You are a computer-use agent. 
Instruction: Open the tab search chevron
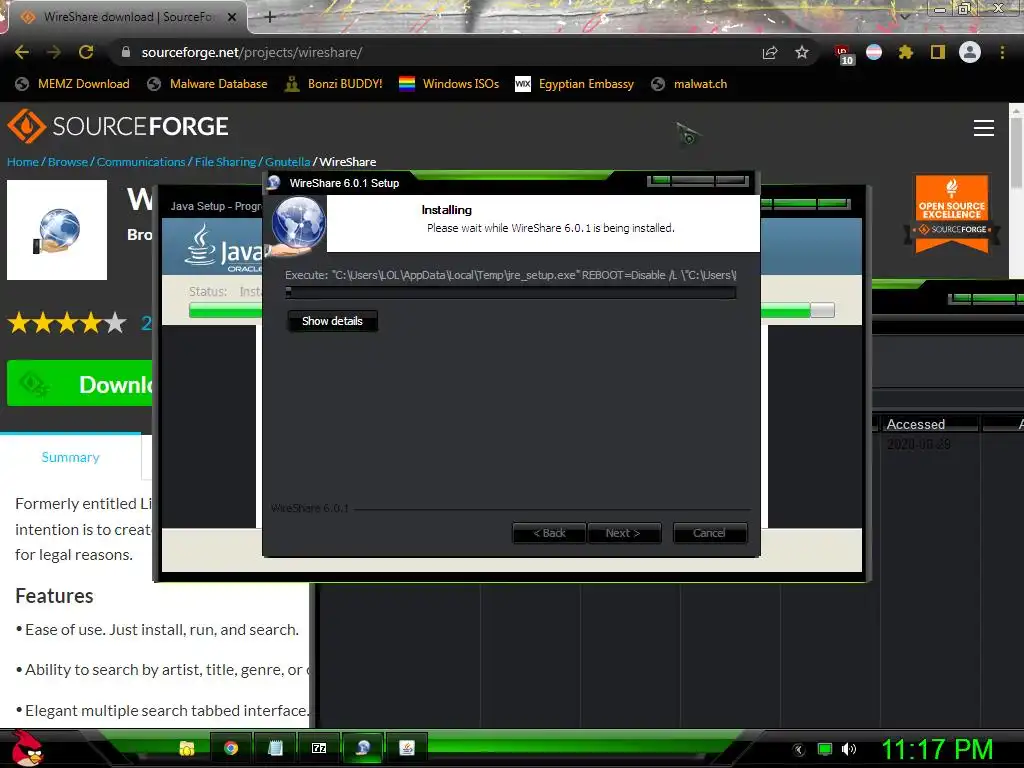click(x=905, y=16)
